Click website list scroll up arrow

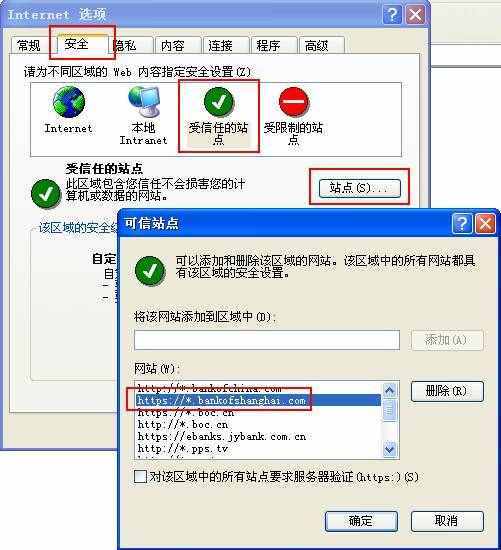[389, 390]
